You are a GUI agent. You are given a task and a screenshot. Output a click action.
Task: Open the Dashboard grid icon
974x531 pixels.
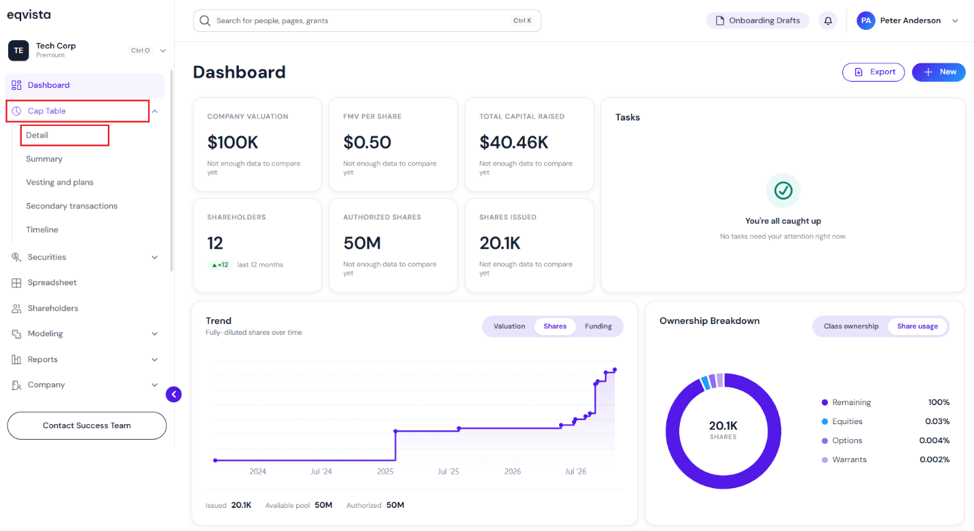(x=16, y=85)
